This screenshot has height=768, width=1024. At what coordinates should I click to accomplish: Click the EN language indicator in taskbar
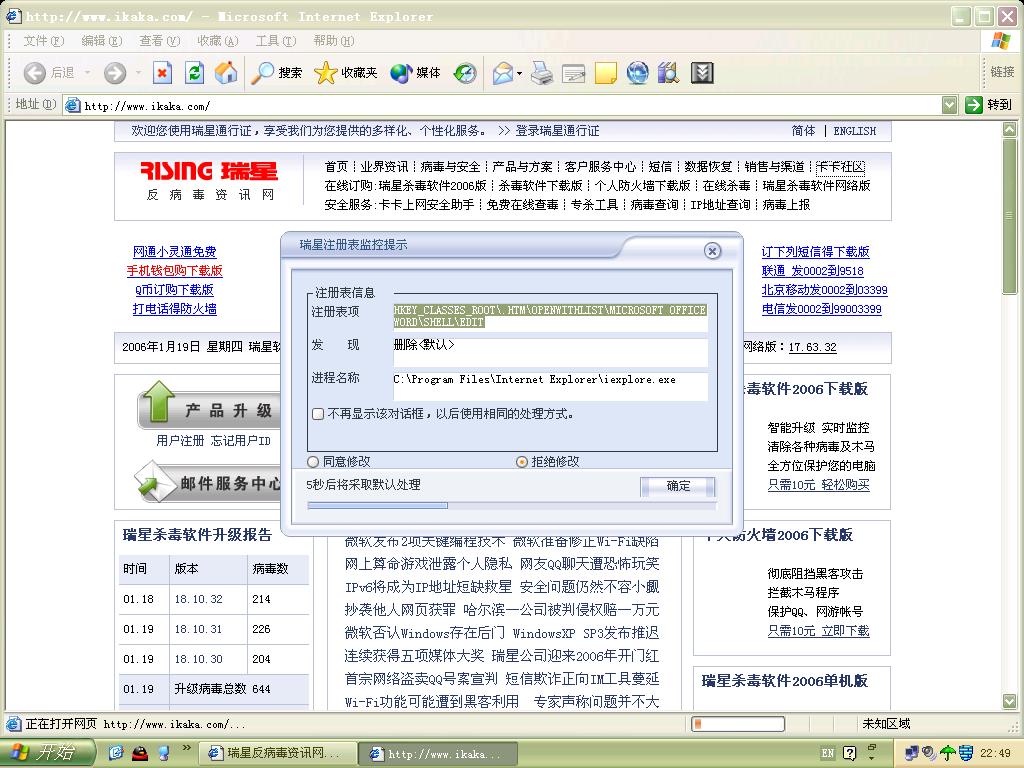827,753
